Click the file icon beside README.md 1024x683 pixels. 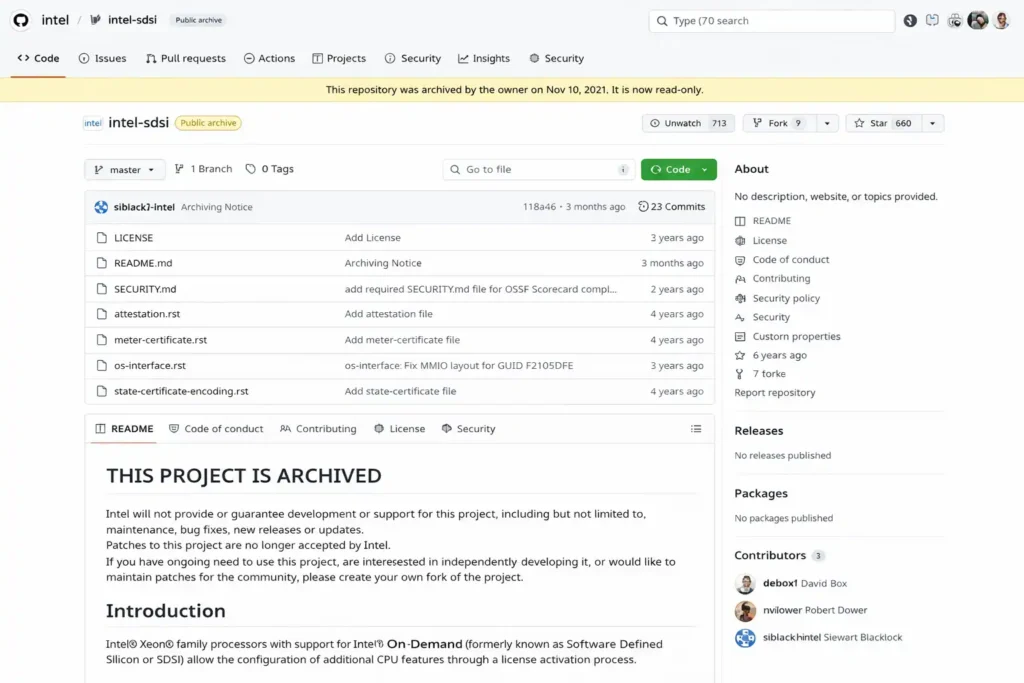[103, 263]
